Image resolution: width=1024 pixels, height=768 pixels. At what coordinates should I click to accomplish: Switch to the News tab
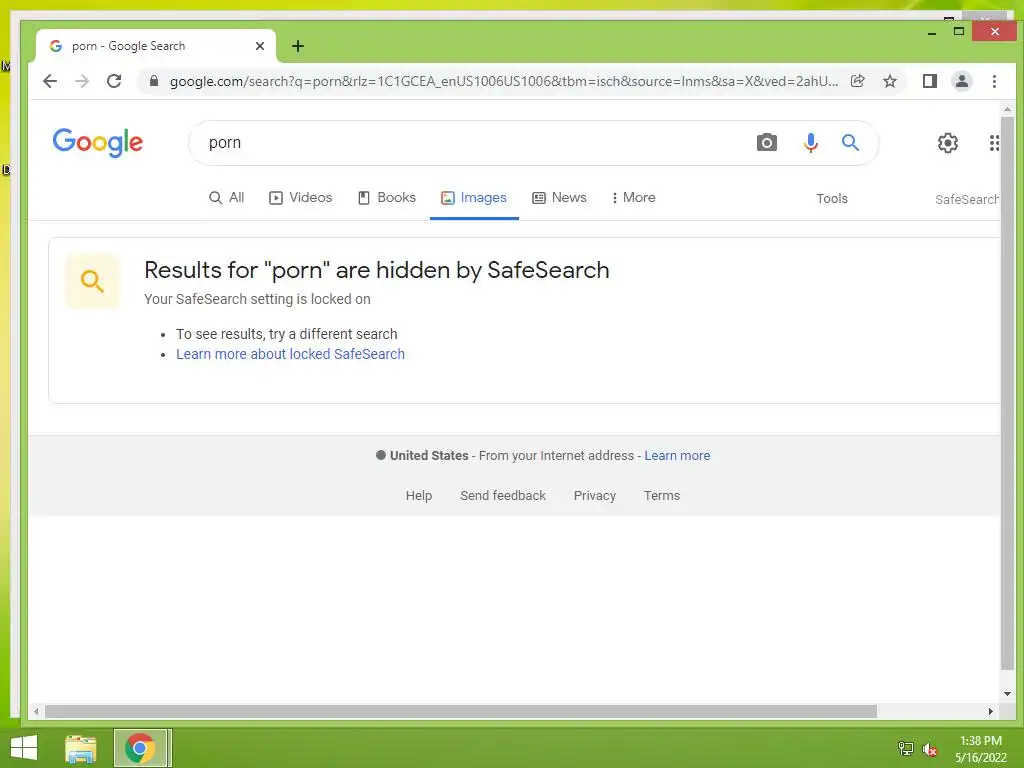pos(559,197)
